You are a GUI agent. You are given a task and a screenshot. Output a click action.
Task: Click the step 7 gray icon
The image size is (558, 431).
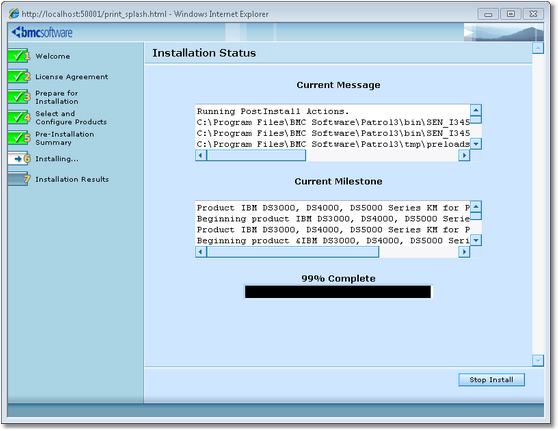(x=19, y=179)
